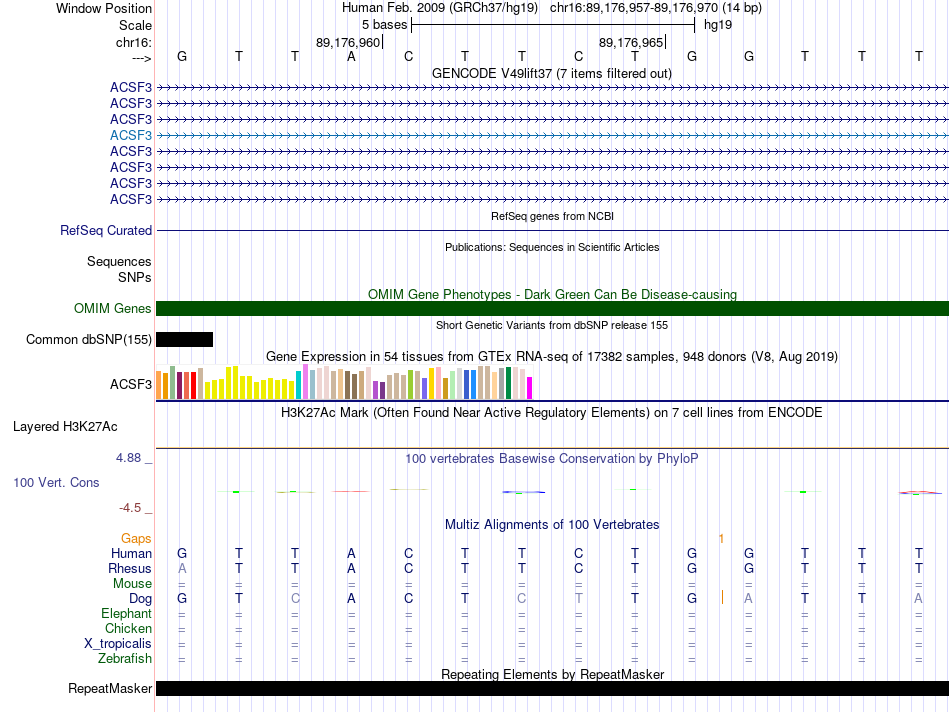Open 'Repeating Elements by RepeatMasker' track title
Viewport: 950px width, 712px height.
coord(552,674)
